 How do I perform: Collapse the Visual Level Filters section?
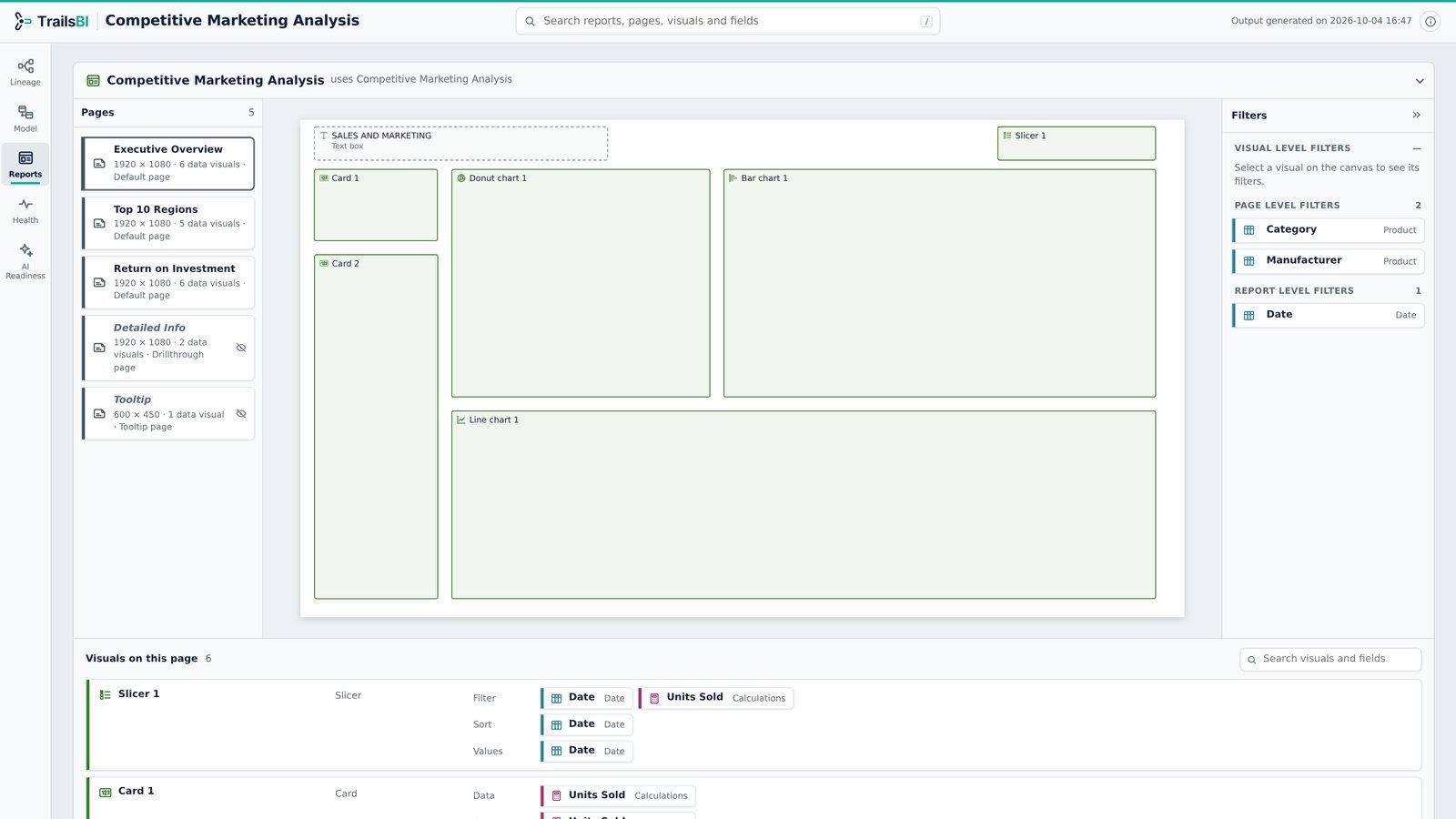pos(1417,148)
